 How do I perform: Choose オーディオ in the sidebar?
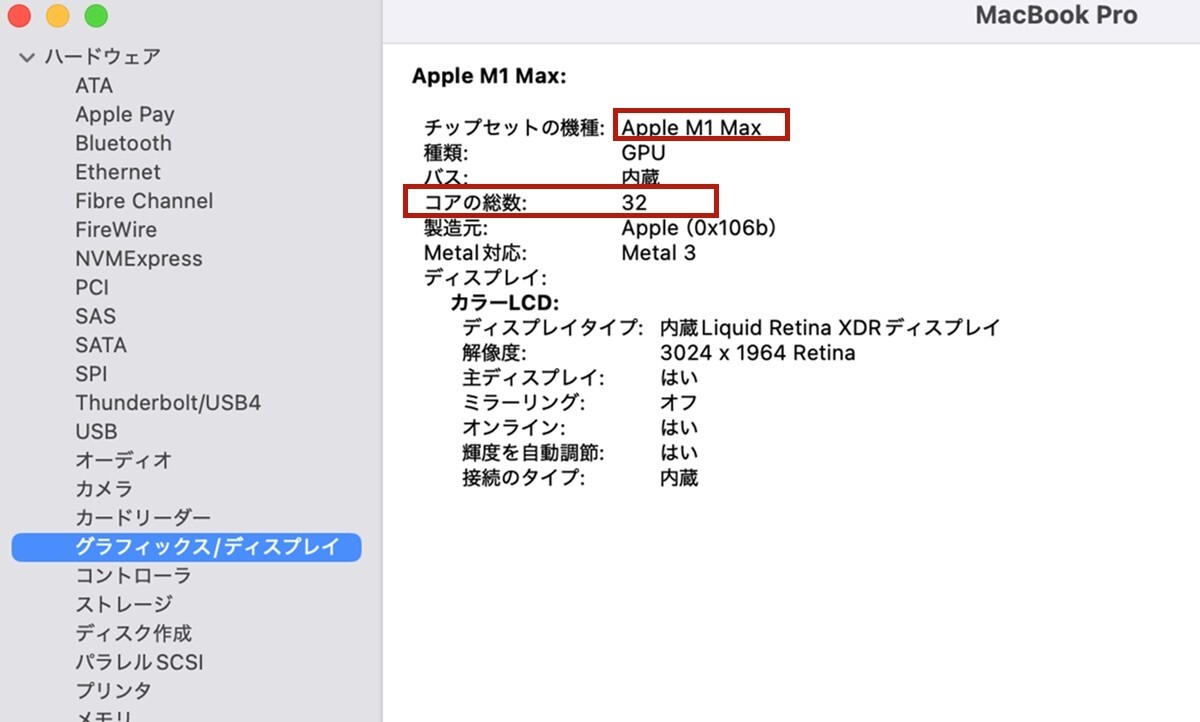click(x=124, y=460)
